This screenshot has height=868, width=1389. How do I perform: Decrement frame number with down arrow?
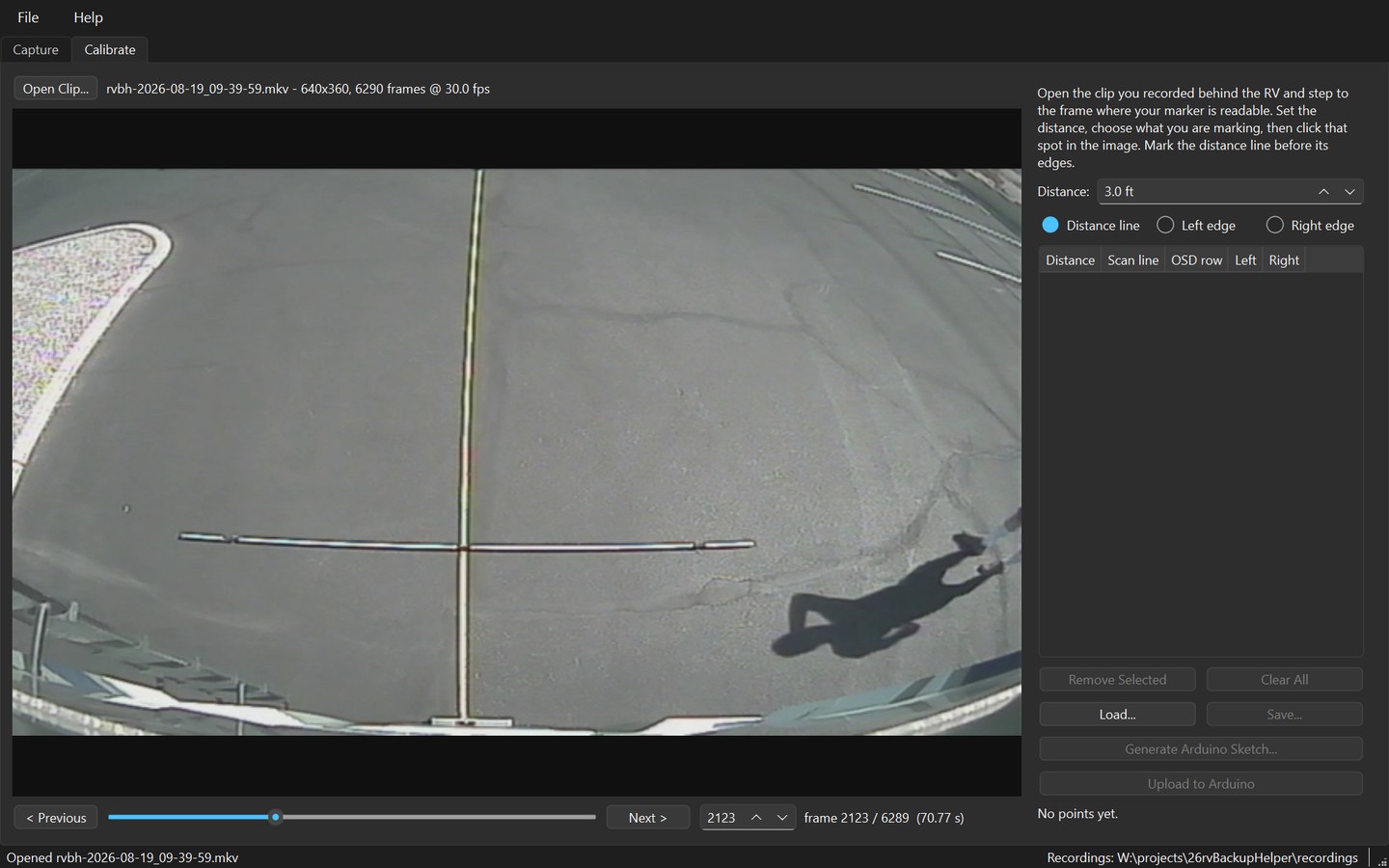(782, 818)
